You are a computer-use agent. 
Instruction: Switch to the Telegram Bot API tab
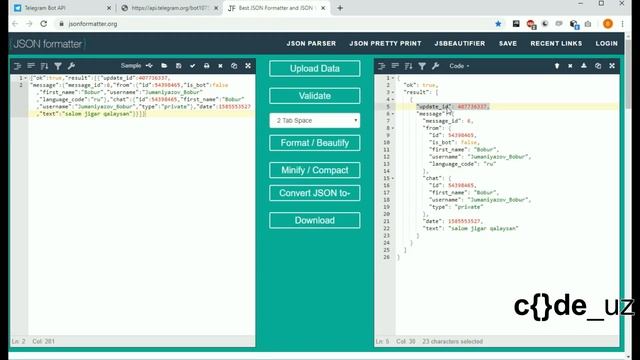click(x=61, y=8)
